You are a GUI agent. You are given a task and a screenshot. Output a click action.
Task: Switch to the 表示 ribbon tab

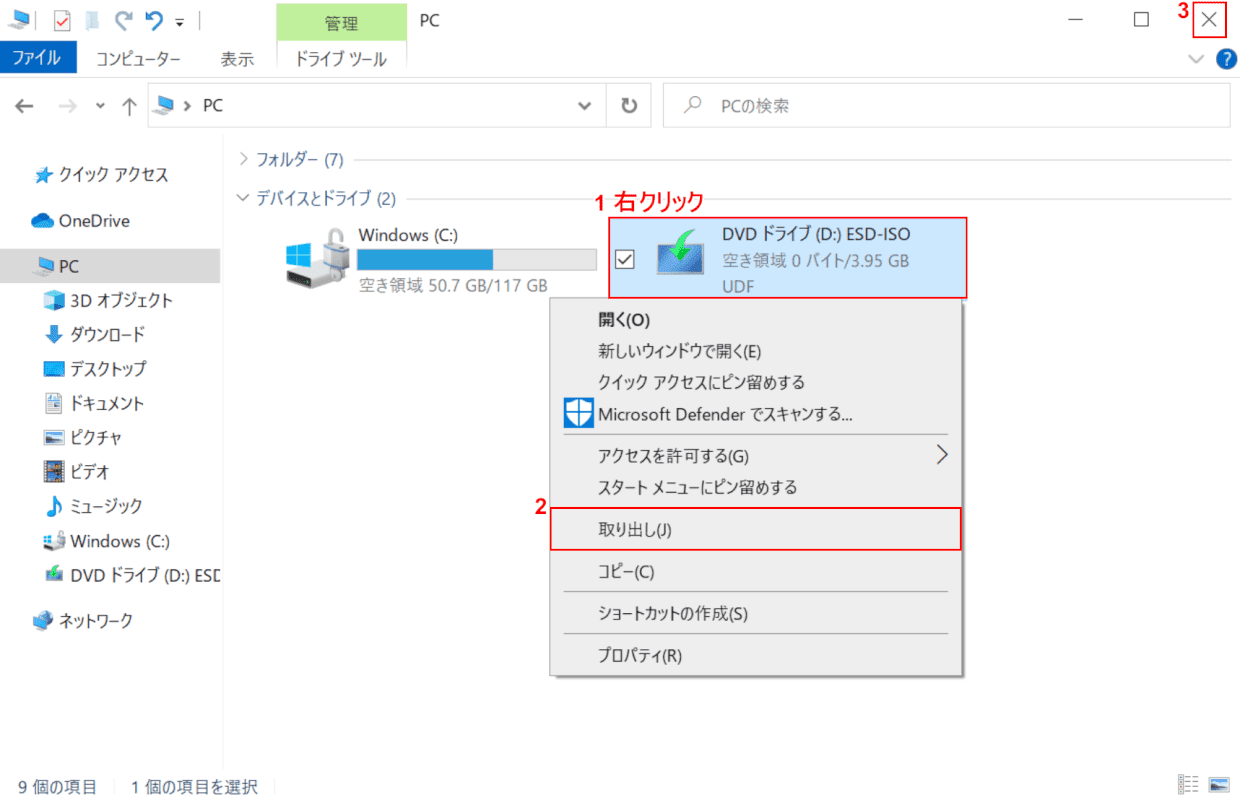[x=237, y=59]
